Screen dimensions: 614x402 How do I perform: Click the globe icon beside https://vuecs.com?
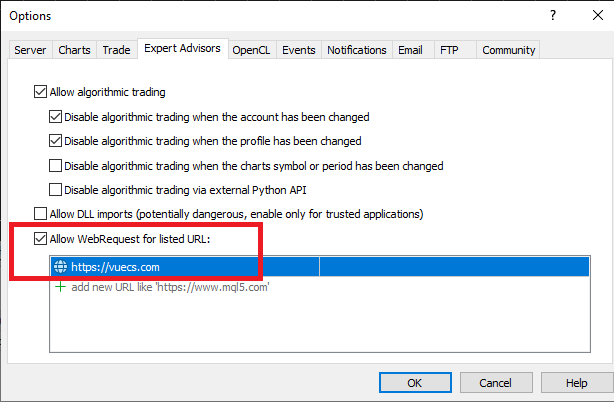tap(60, 267)
